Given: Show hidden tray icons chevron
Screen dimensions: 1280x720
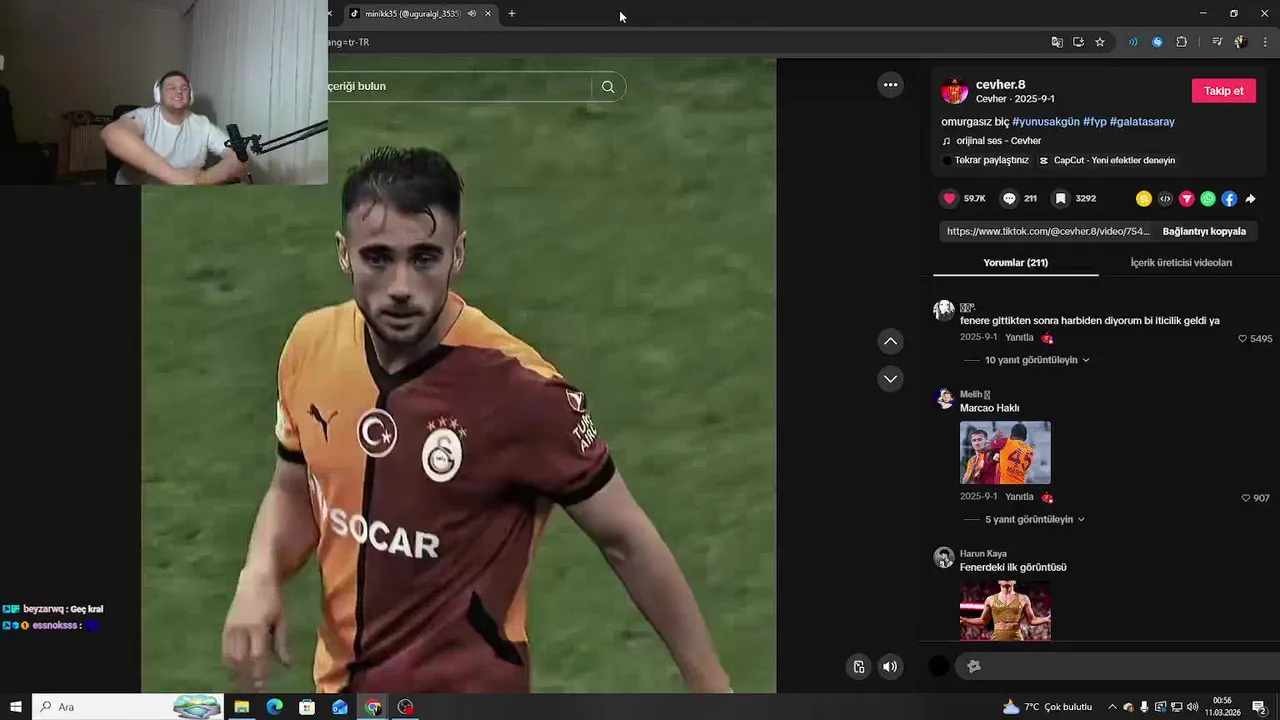Looking at the screenshot, I should [x=1112, y=707].
